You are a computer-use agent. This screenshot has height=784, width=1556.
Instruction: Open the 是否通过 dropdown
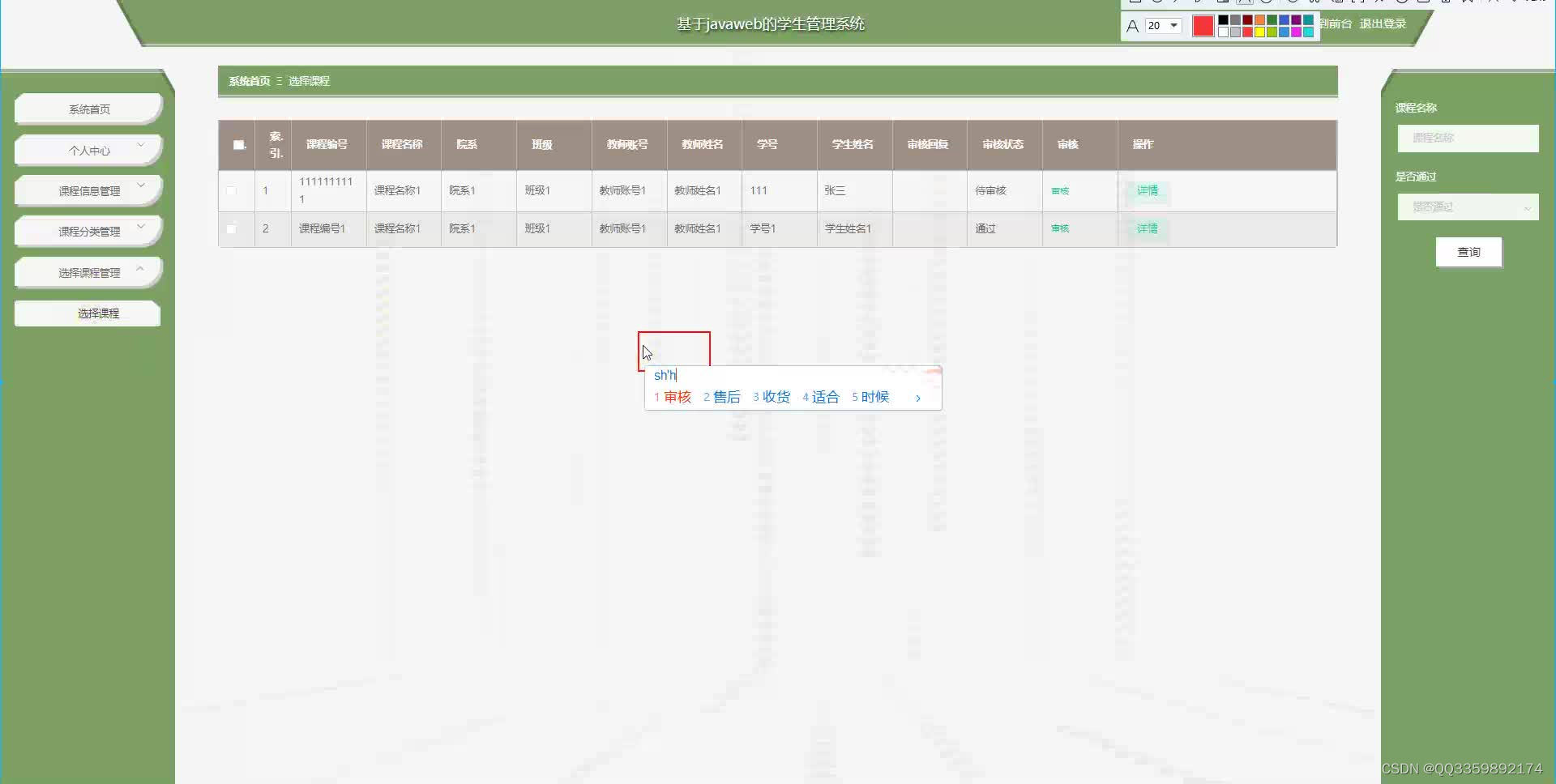[1468, 207]
